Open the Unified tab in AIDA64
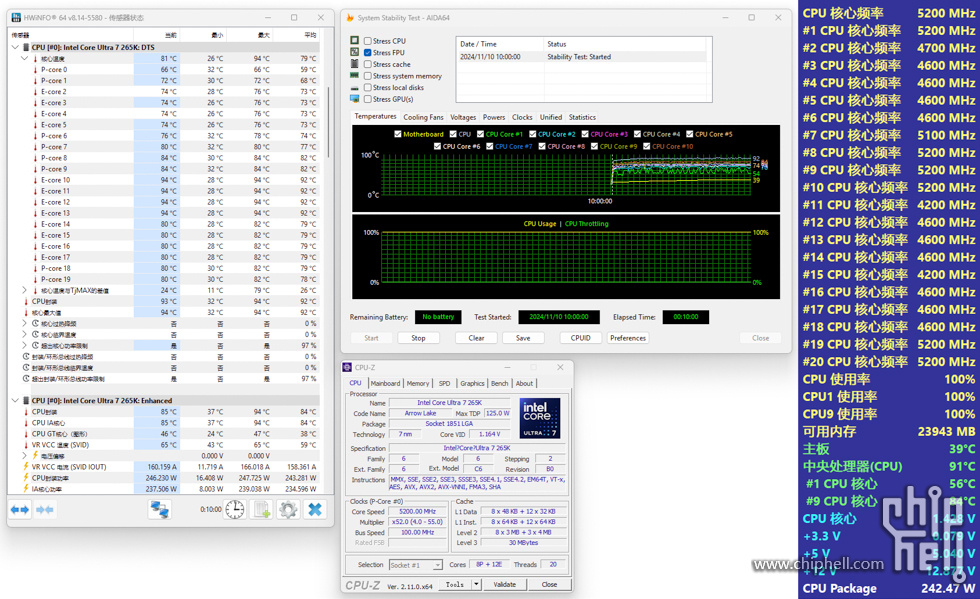This screenshot has width=980, height=599. click(551, 117)
